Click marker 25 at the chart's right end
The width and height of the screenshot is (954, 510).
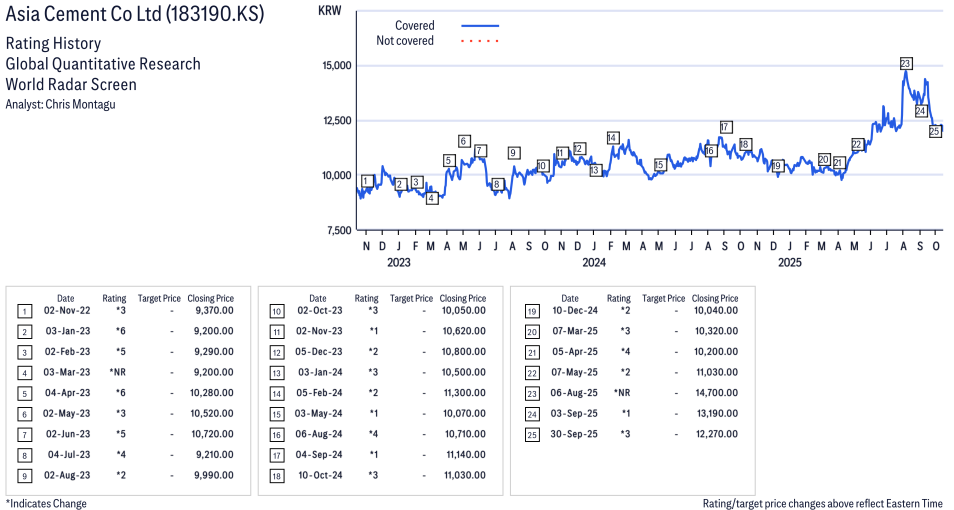click(x=935, y=131)
